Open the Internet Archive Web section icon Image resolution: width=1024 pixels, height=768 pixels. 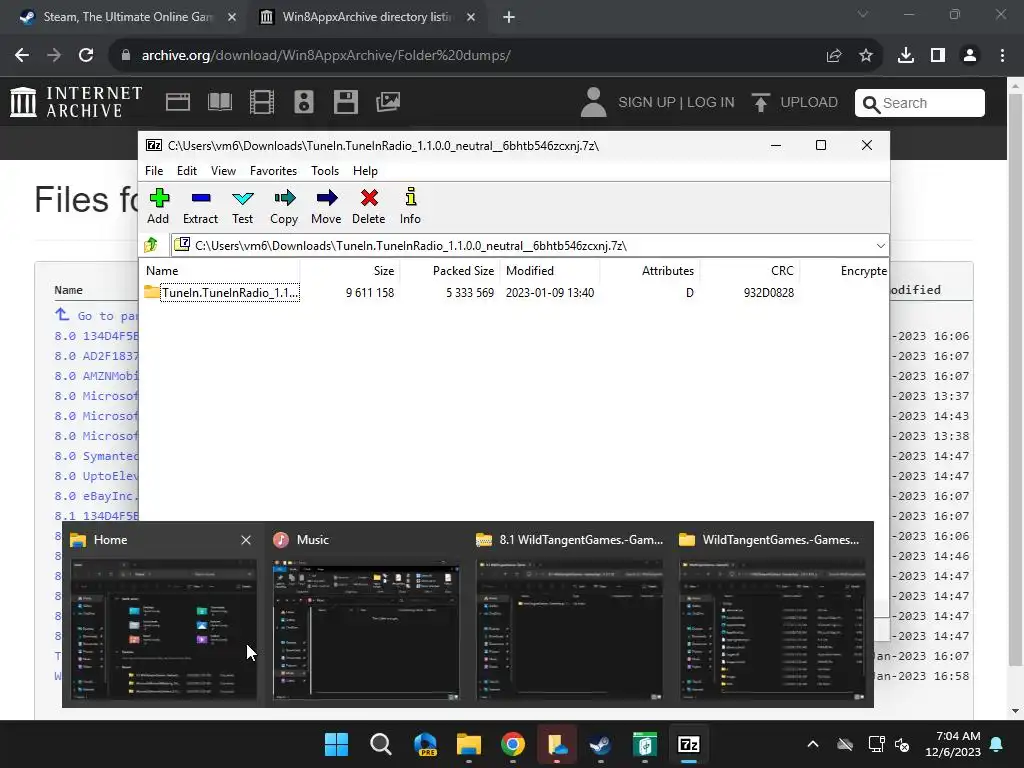[178, 102]
